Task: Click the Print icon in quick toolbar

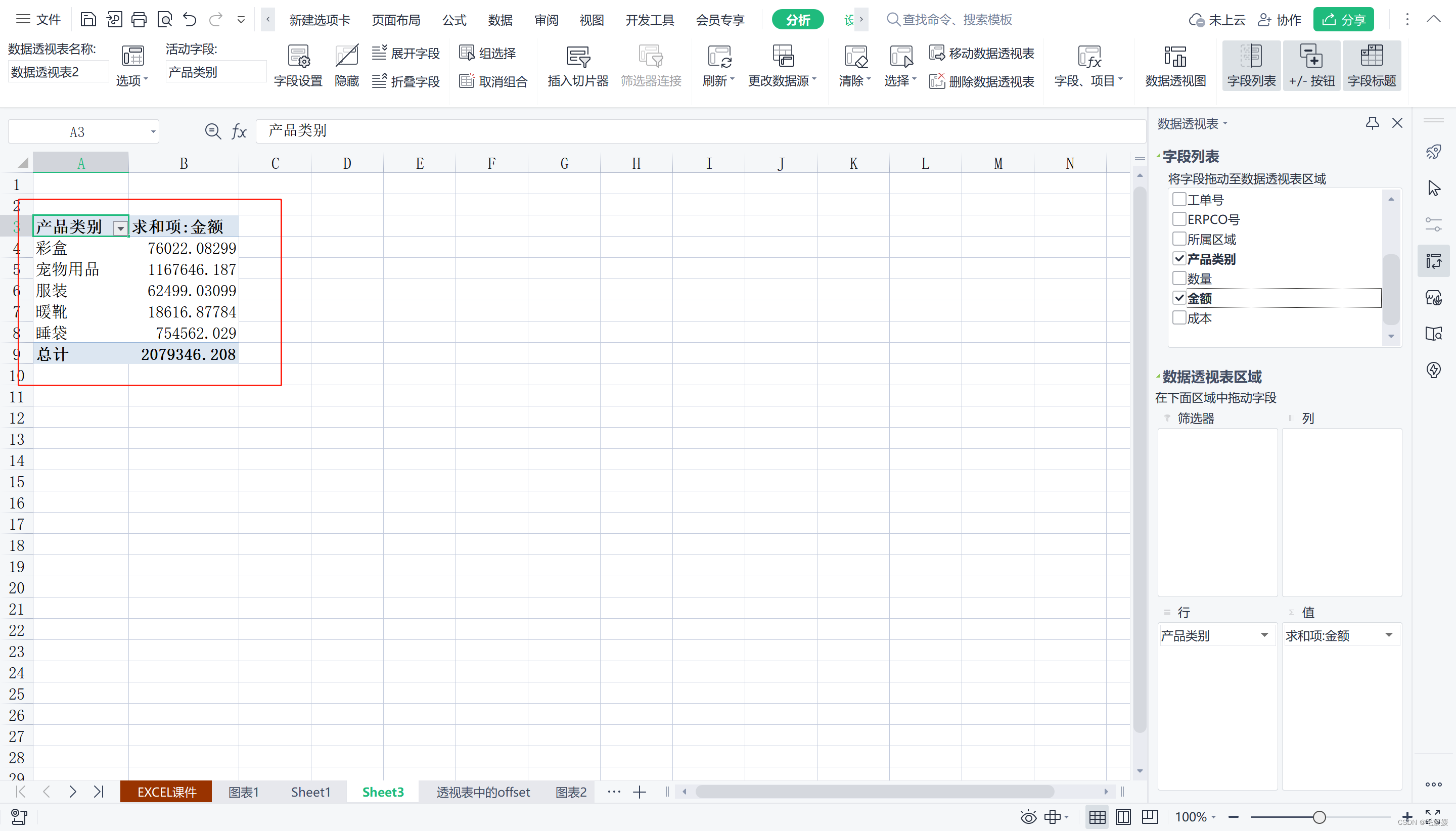Action: tap(139, 19)
